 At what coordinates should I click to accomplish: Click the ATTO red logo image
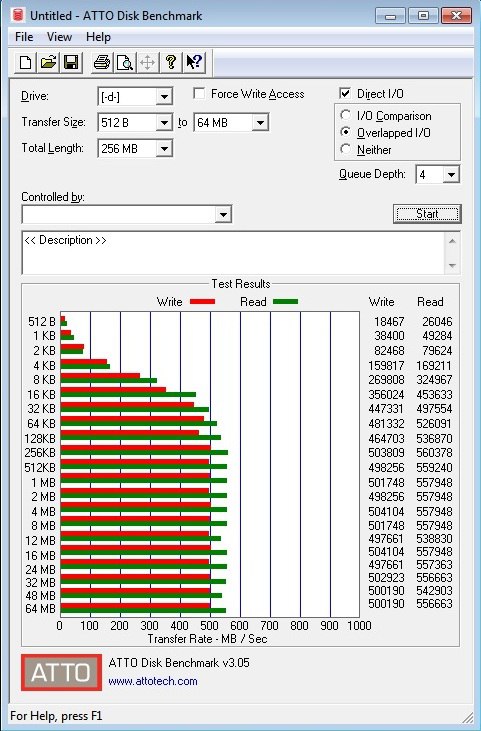click(61, 672)
